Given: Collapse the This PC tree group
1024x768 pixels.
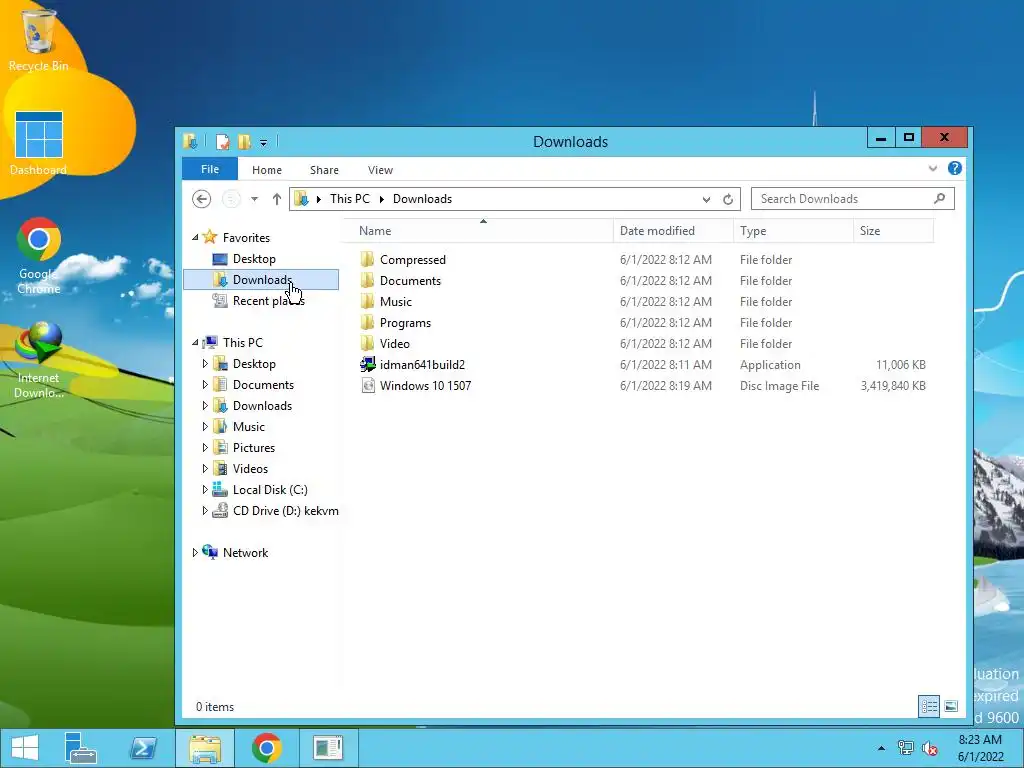Looking at the screenshot, I should click(x=195, y=342).
